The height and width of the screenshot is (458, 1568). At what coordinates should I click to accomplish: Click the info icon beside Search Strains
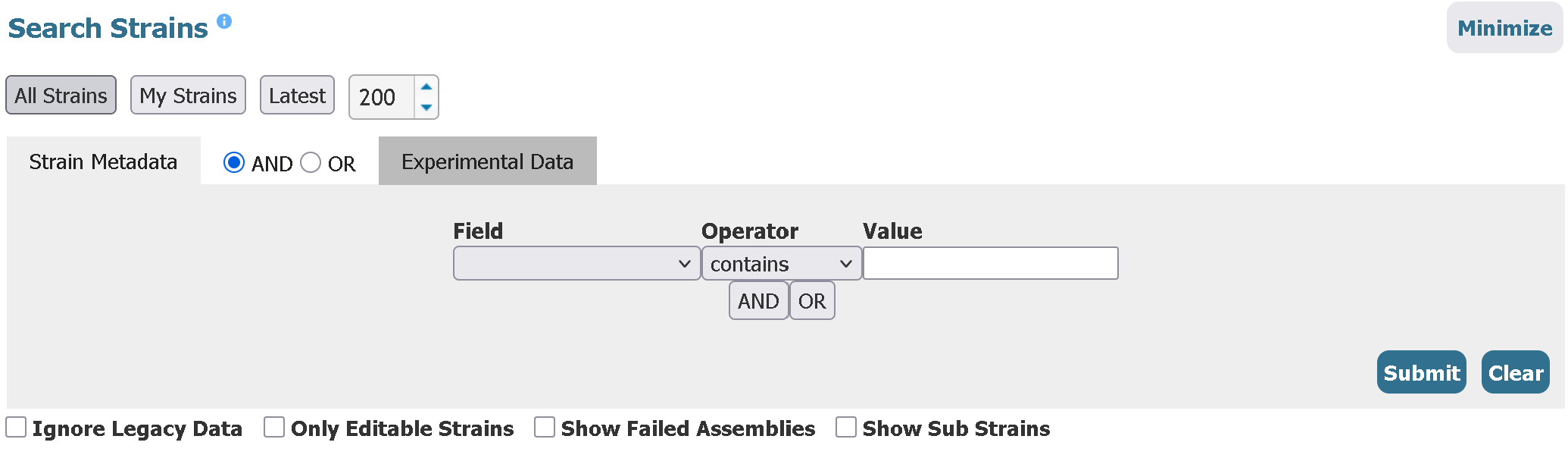pos(224,21)
